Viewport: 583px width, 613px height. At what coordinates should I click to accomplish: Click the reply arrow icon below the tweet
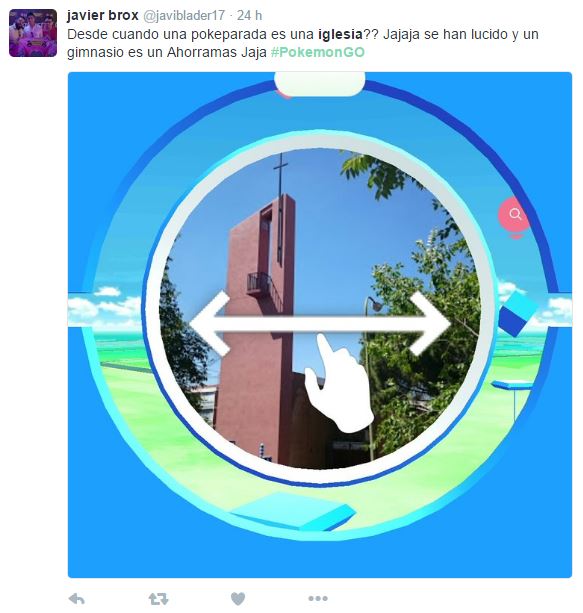click(77, 599)
